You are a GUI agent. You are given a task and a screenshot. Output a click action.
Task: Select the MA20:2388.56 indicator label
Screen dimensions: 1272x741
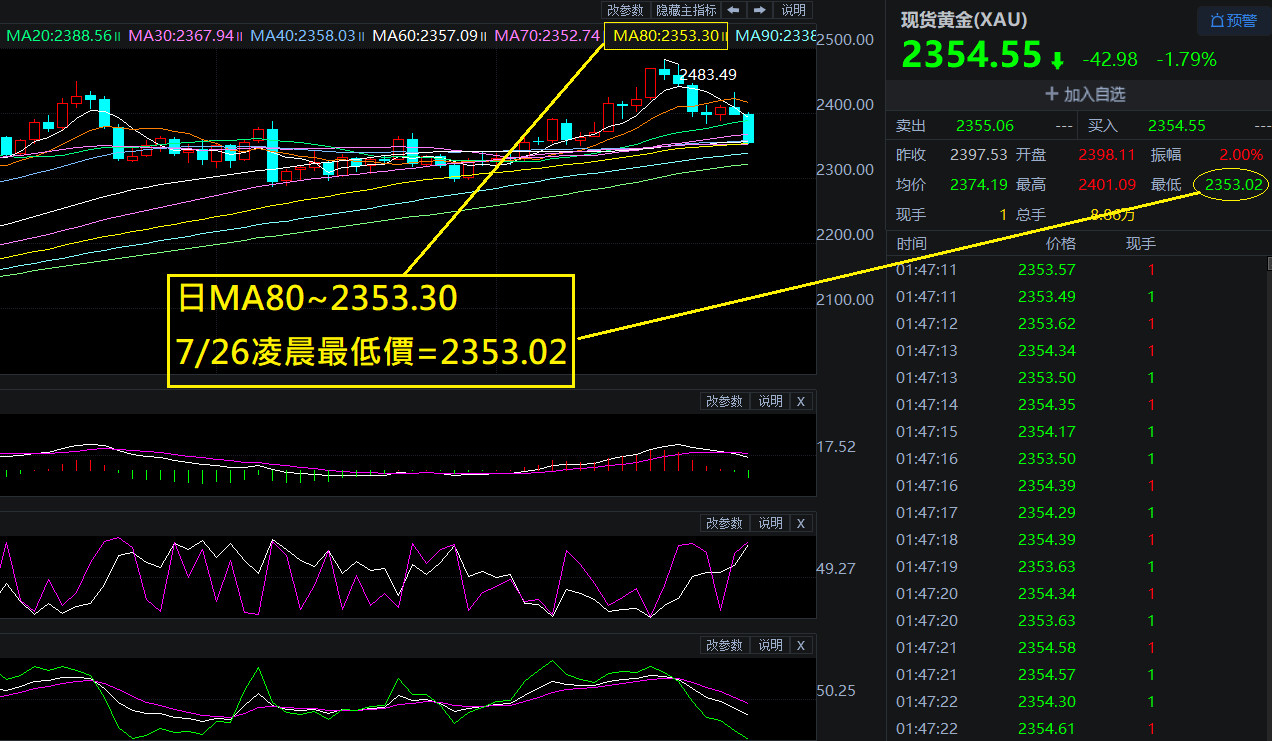60,36
